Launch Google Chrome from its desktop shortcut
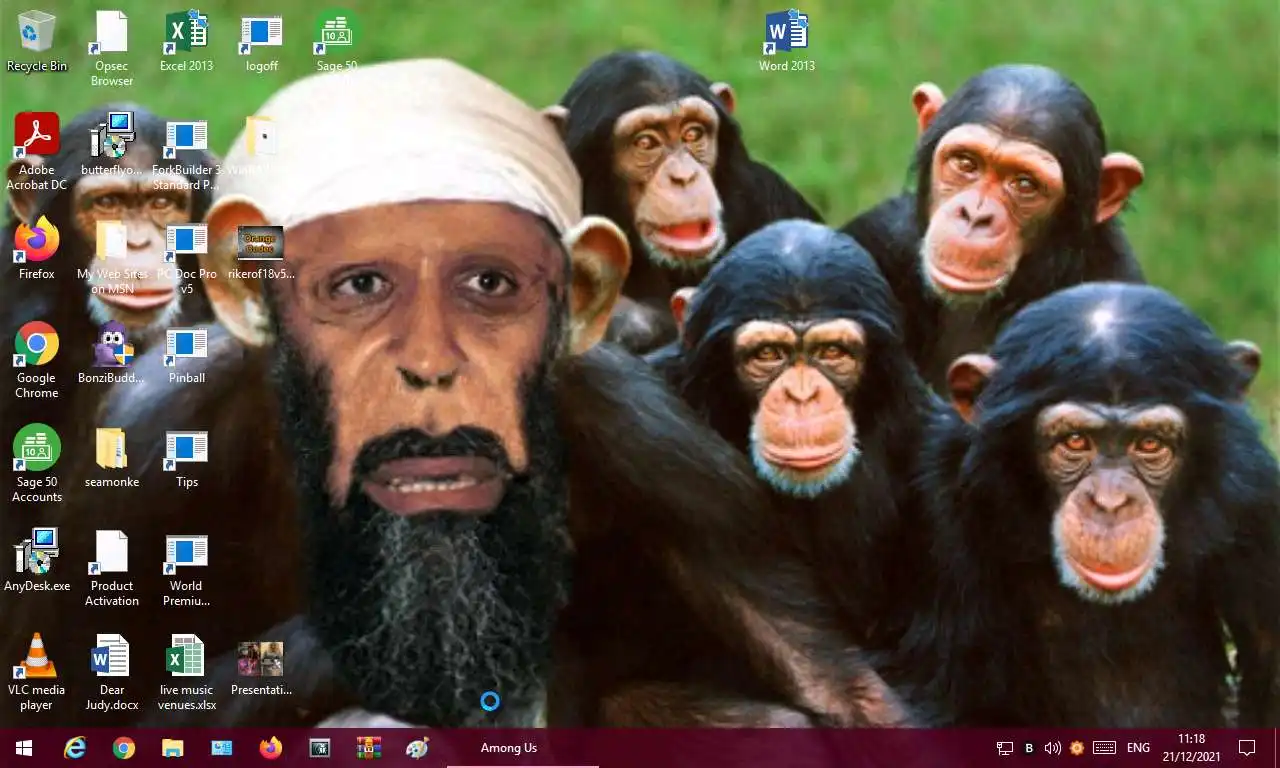Viewport: 1280px width, 768px height. click(37, 360)
